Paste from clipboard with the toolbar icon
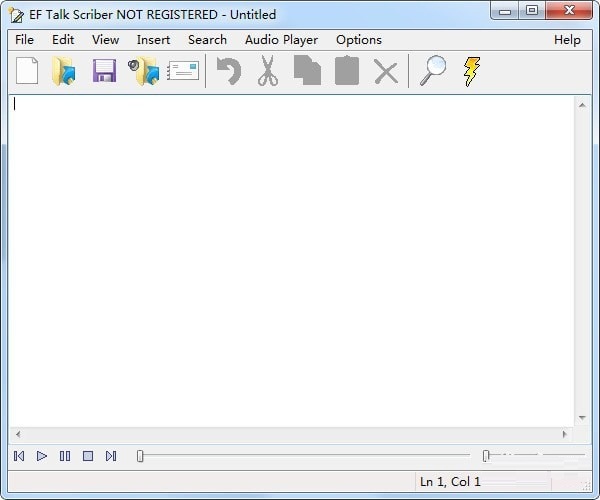 point(346,71)
